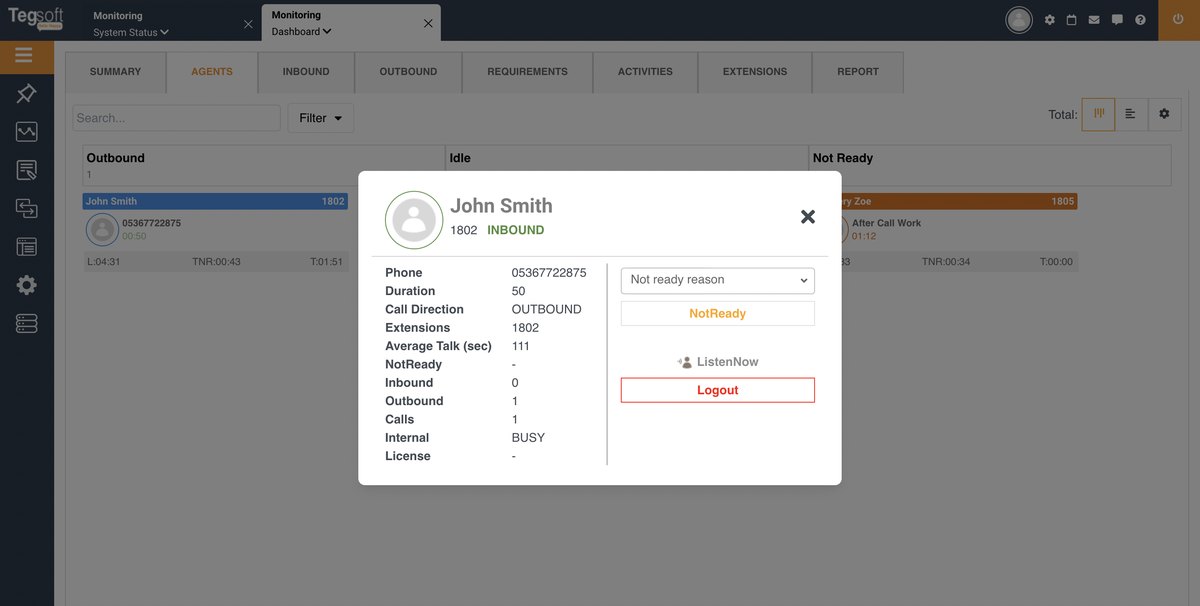1200x606 pixels.
Task: Click the red Logout button
Action: pos(718,390)
